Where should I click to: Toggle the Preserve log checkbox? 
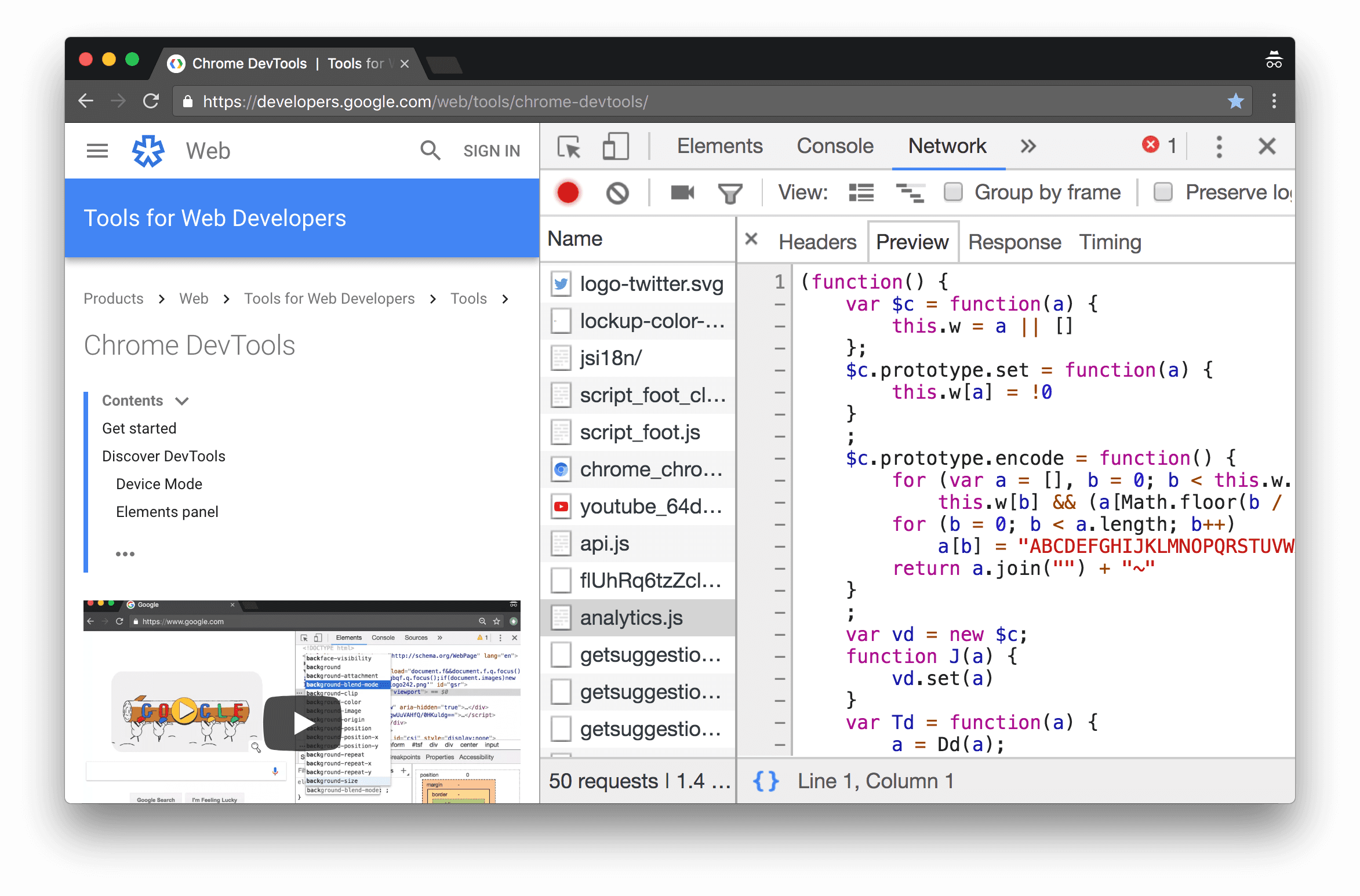1163,192
